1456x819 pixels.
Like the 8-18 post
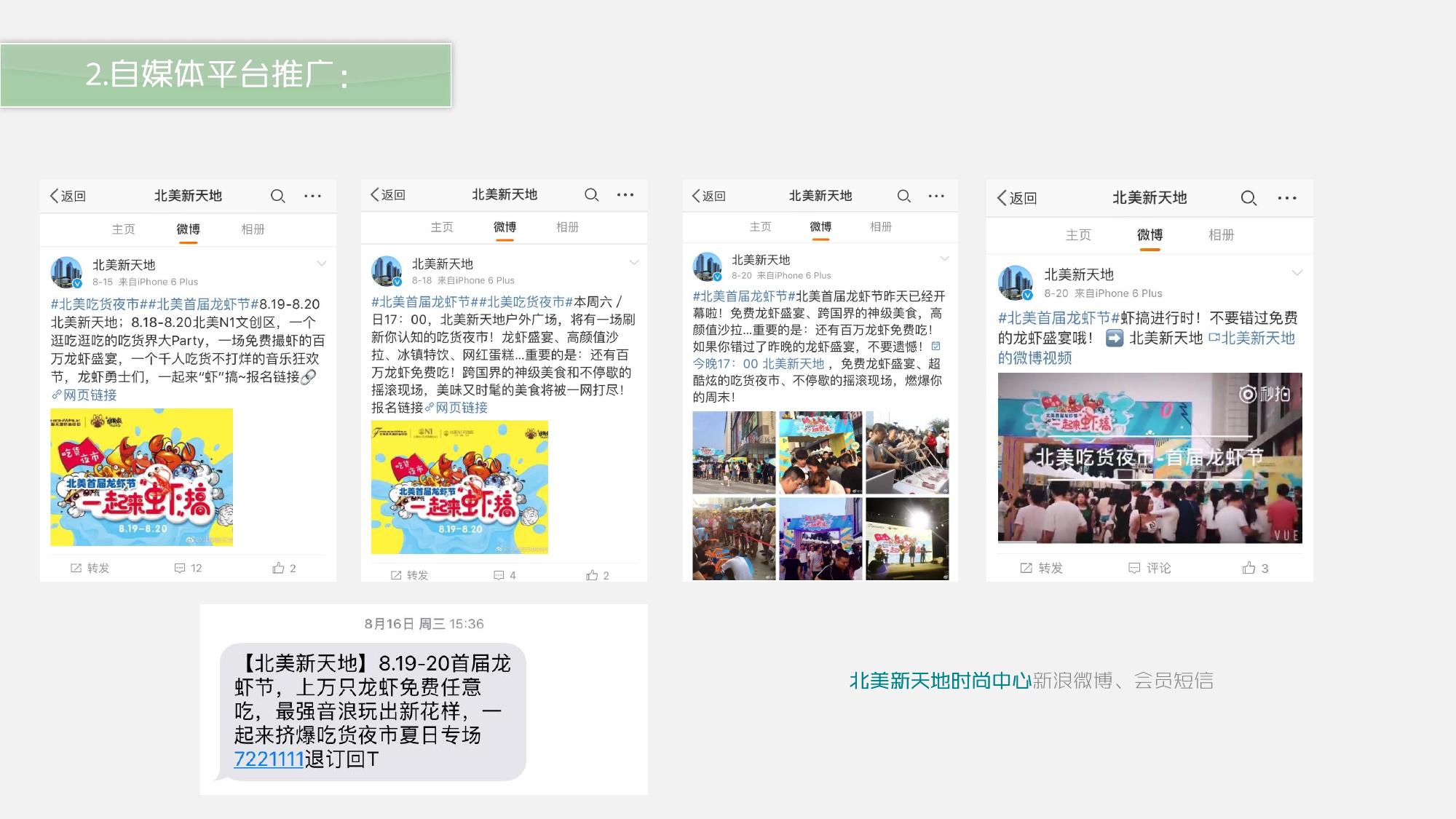point(597,575)
